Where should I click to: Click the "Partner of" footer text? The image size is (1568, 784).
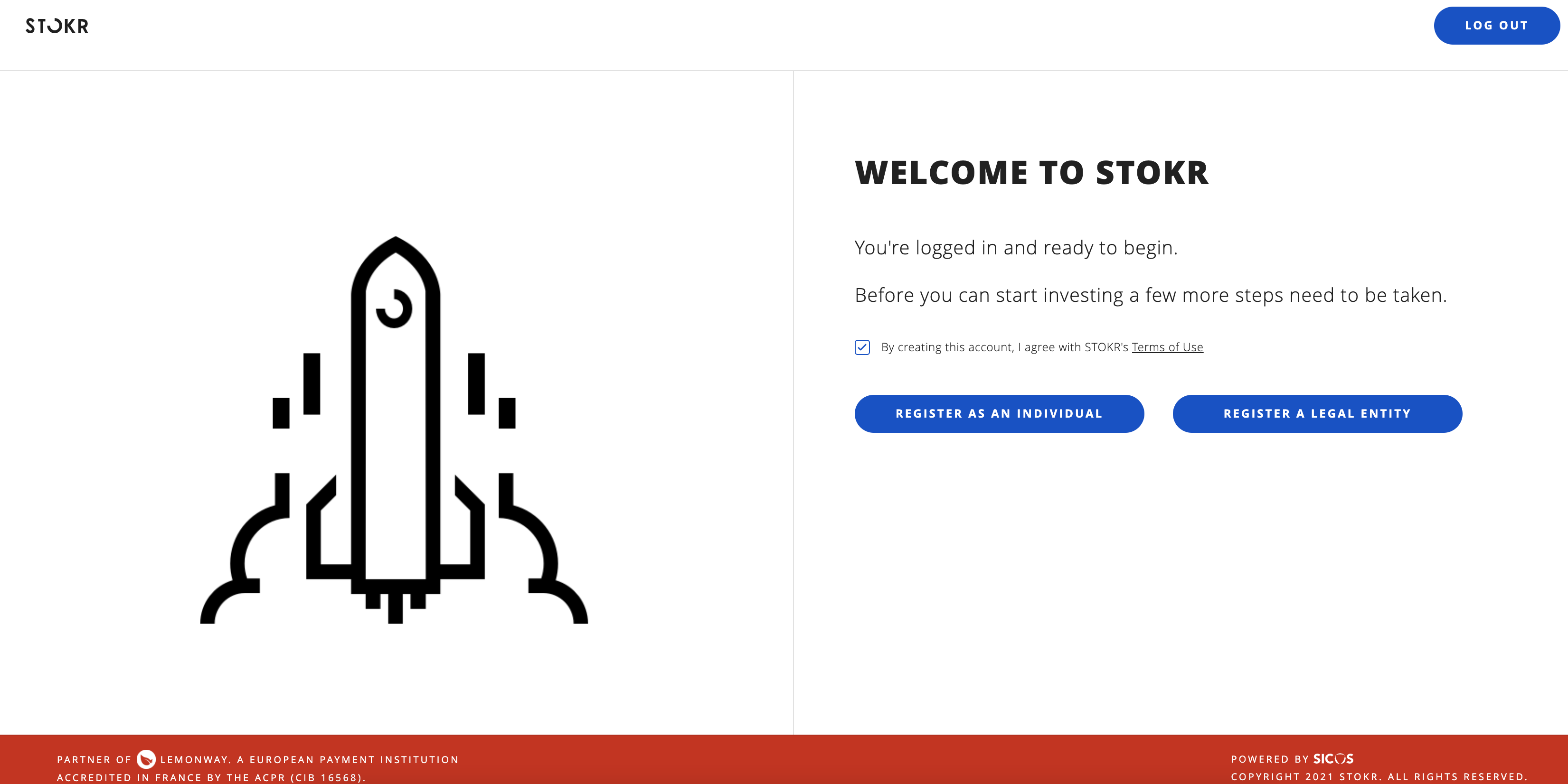click(x=94, y=760)
